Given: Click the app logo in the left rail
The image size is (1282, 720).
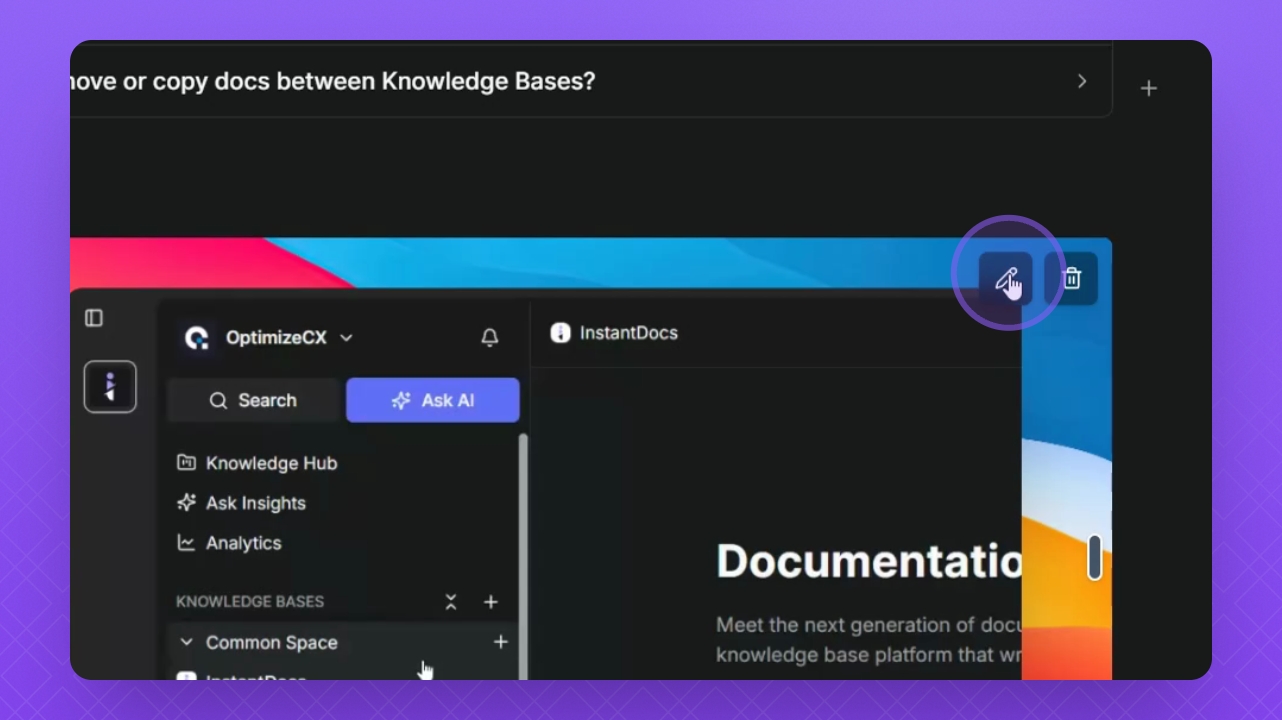Looking at the screenshot, I should pos(110,387).
